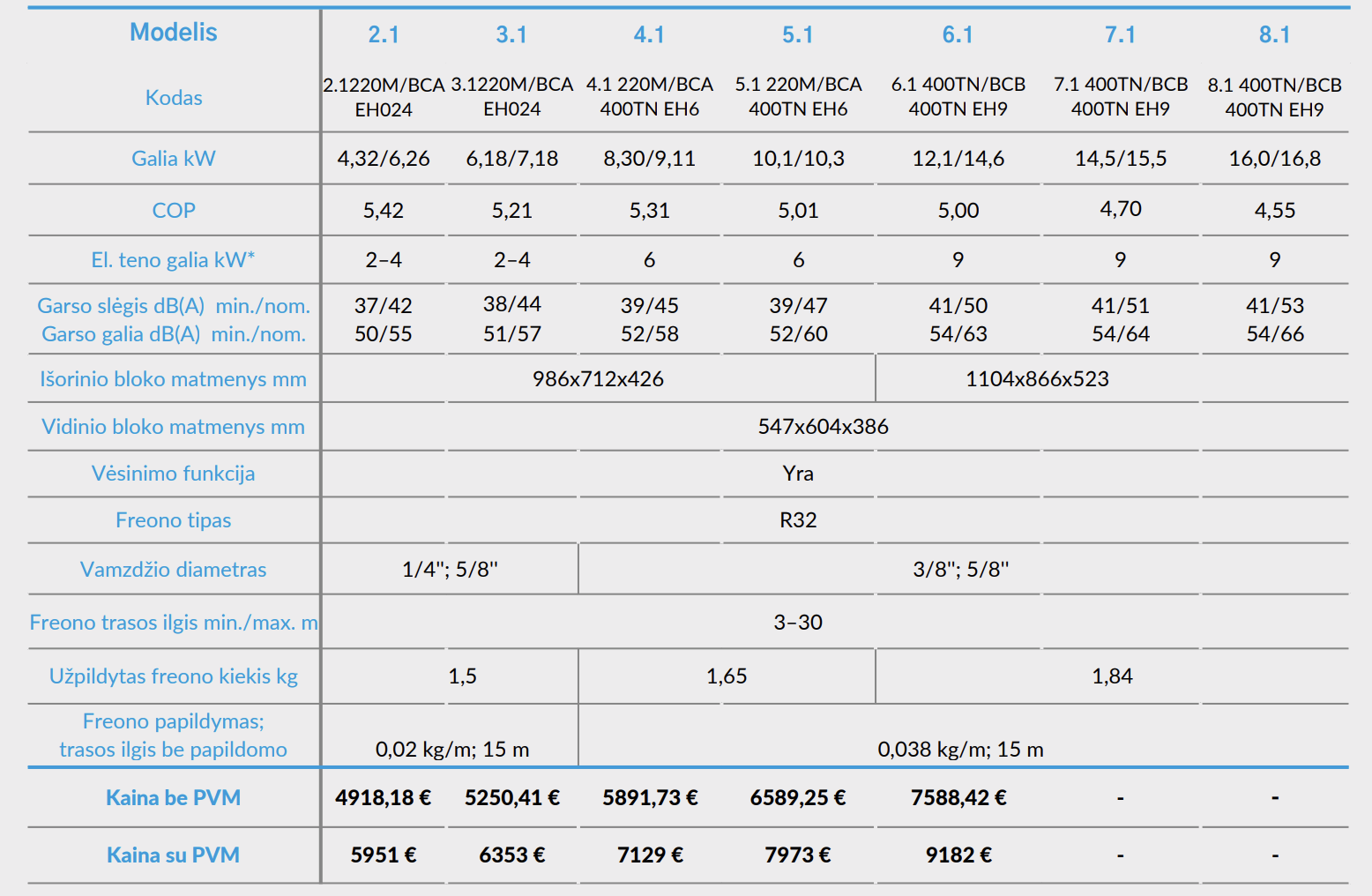Click refill value 0,038 kg/m; 15 m
The height and width of the screenshot is (896, 1372).
pyautogui.click(x=960, y=750)
